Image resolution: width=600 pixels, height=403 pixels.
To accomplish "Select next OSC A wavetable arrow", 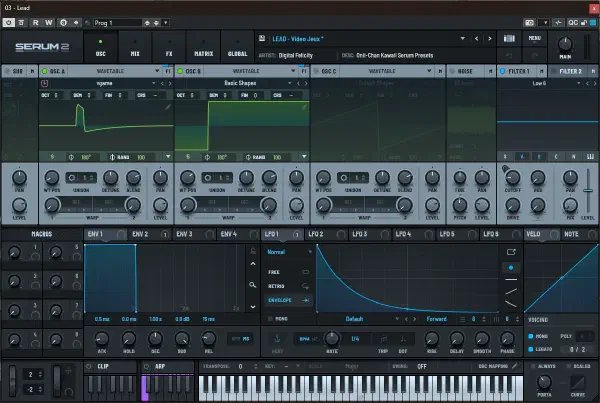I will click(x=170, y=83).
